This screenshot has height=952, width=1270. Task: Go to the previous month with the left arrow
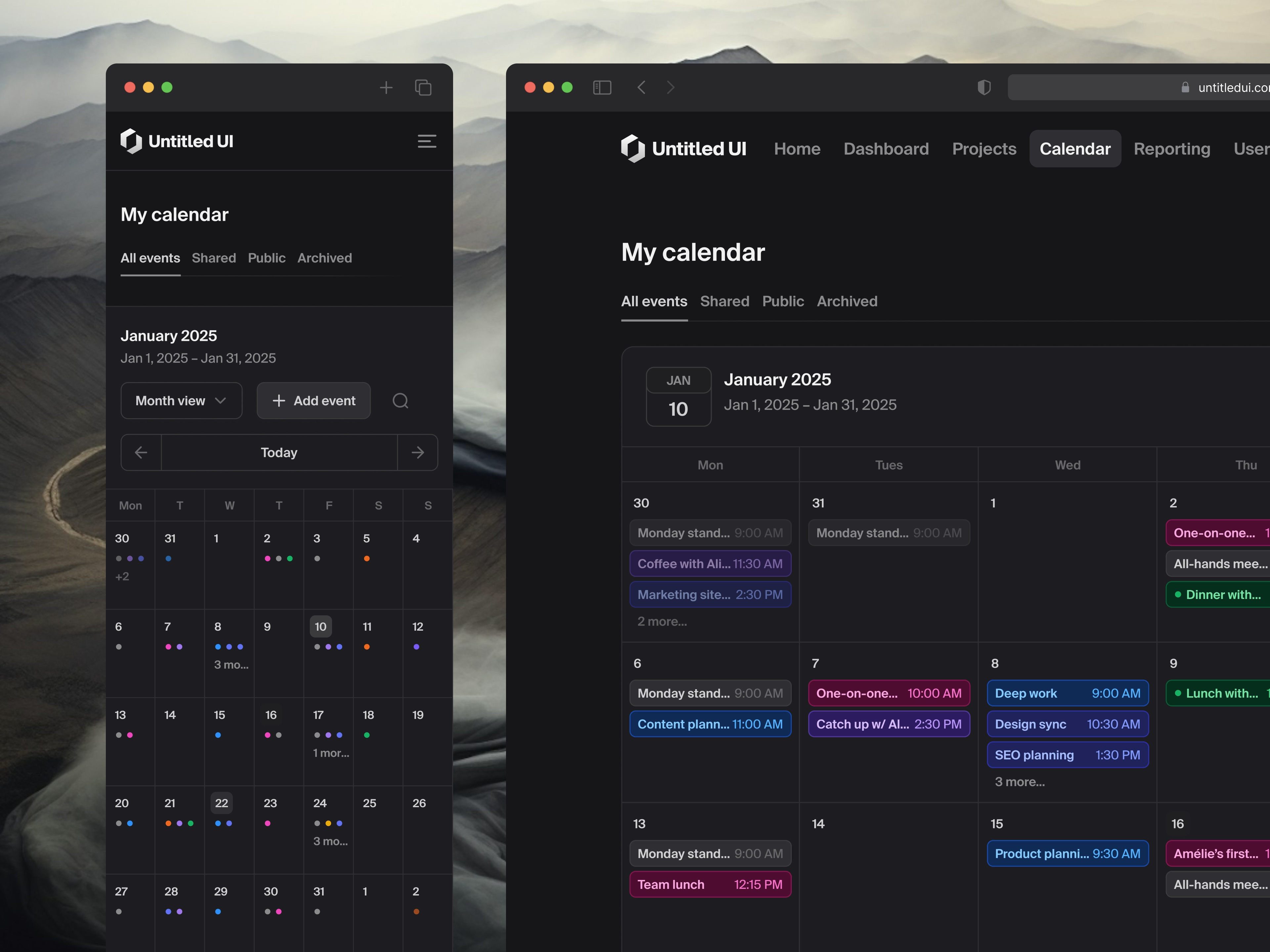coord(141,452)
